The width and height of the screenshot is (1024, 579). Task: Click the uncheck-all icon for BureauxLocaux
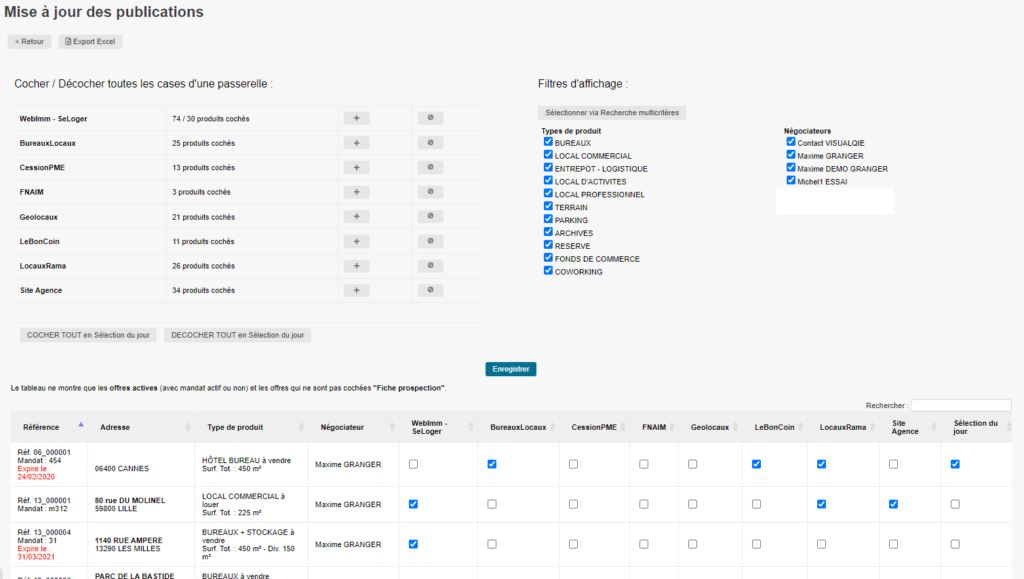[429, 143]
